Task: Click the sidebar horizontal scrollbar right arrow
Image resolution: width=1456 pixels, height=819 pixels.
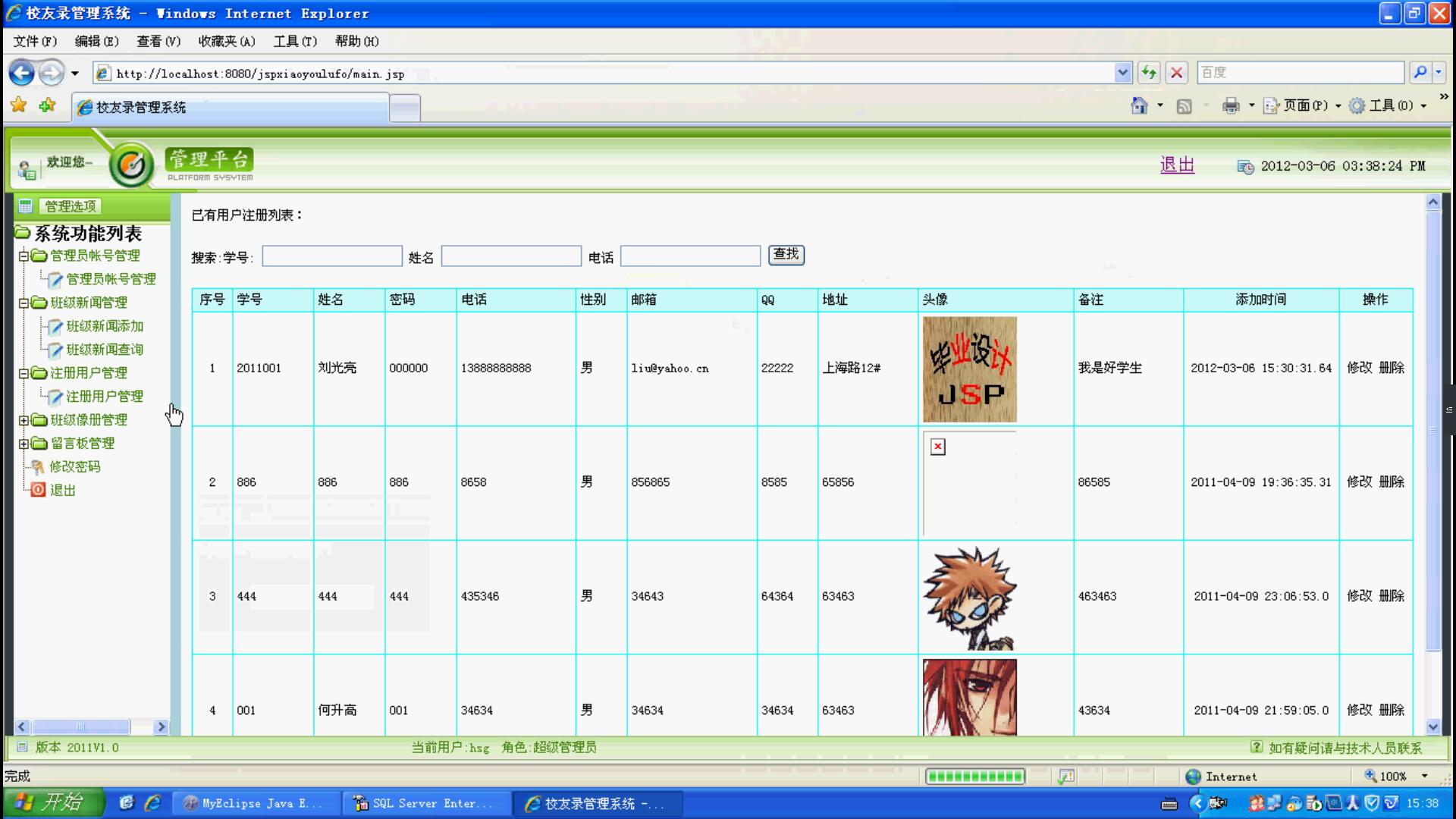Action: pyautogui.click(x=161, y=726)
